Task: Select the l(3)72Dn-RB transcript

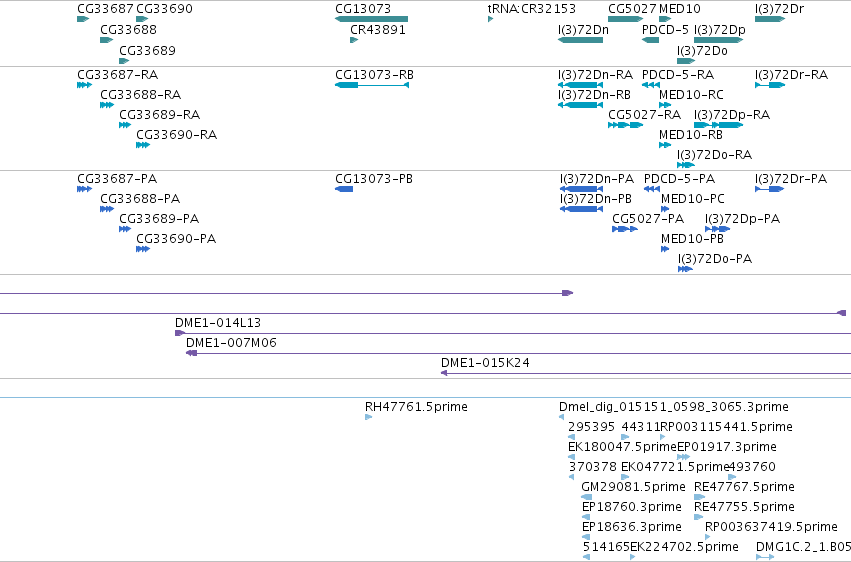Action: 580,105
